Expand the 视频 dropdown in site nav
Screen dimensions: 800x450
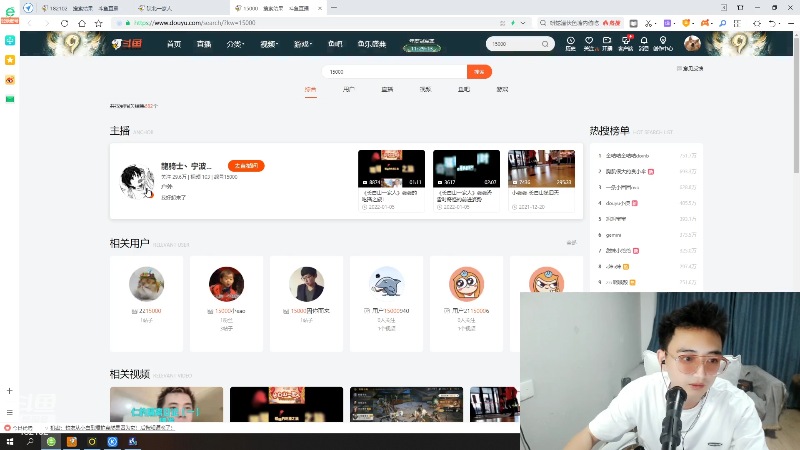[x=269, y=44]
